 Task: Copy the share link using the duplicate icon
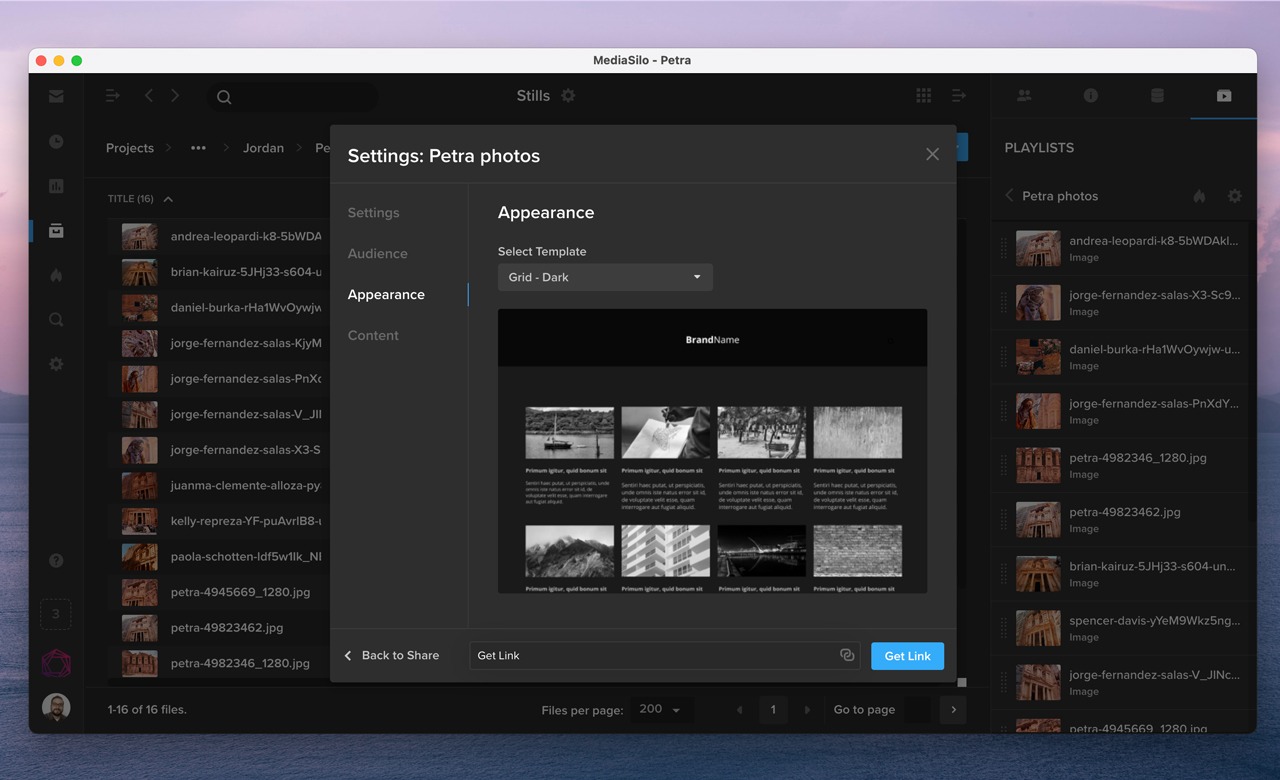pos(847,655)
